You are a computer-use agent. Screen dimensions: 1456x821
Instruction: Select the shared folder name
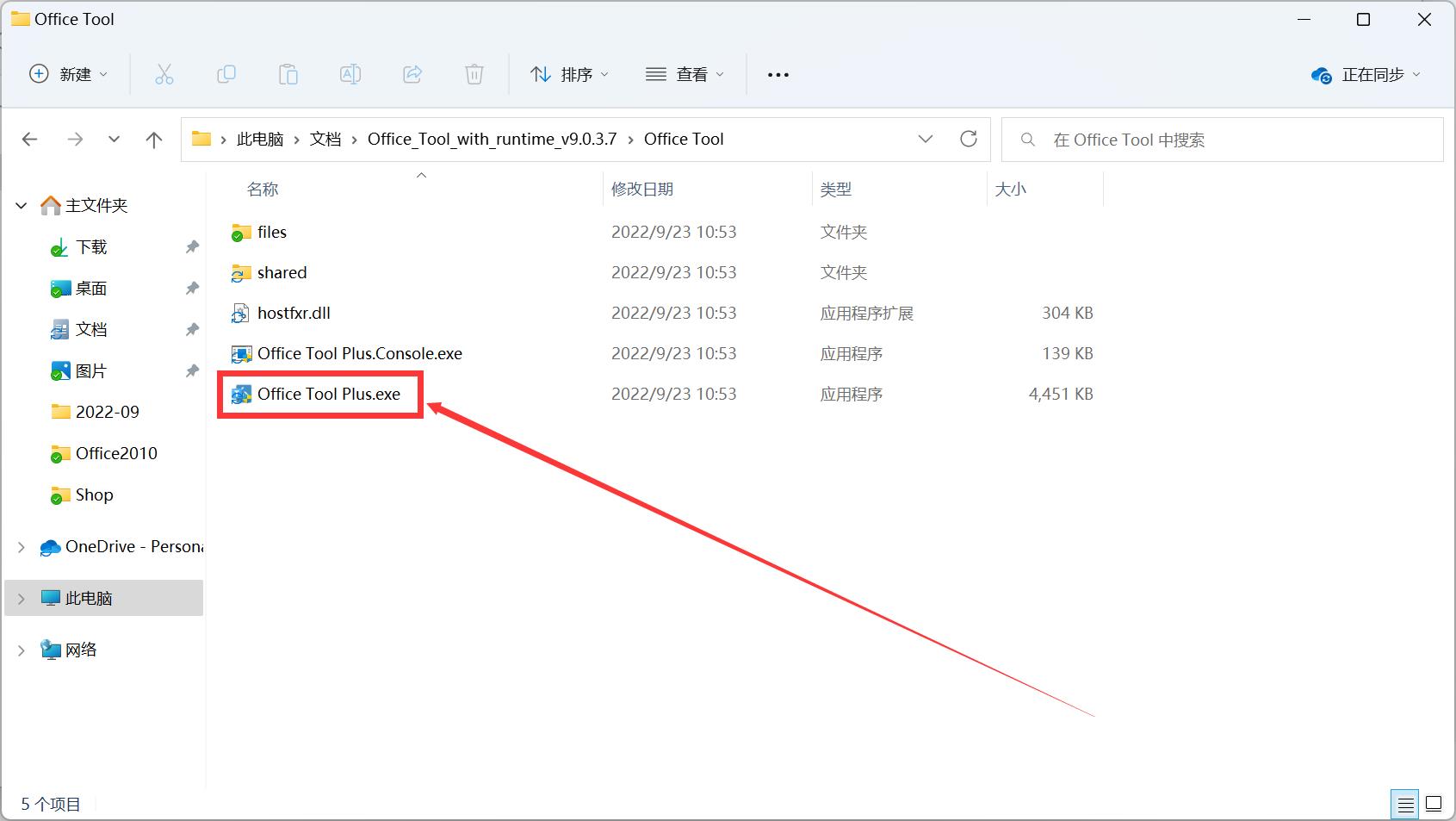tap(282, 273)
